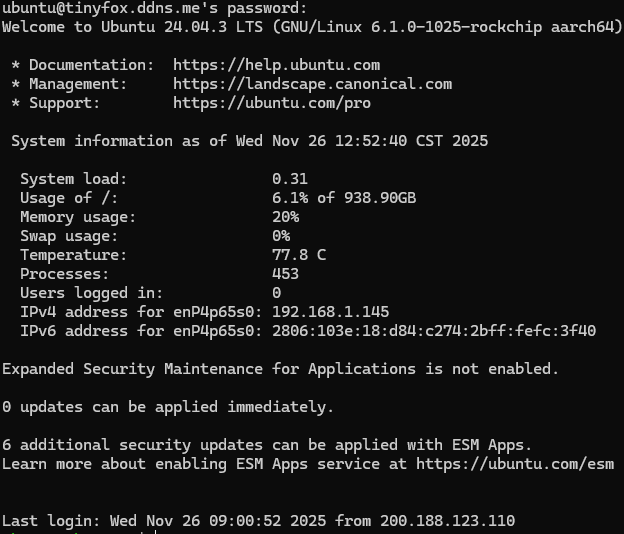624x534 pixels.
Task: Click the users logged in value
Action: (x=277, y=293)
